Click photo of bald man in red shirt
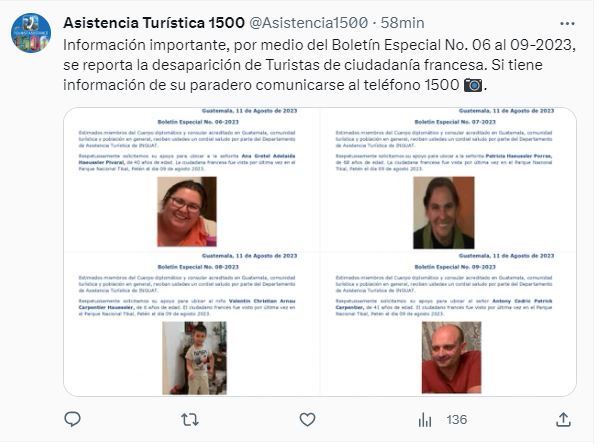605x444 pixels. click(x=451, y=357)
